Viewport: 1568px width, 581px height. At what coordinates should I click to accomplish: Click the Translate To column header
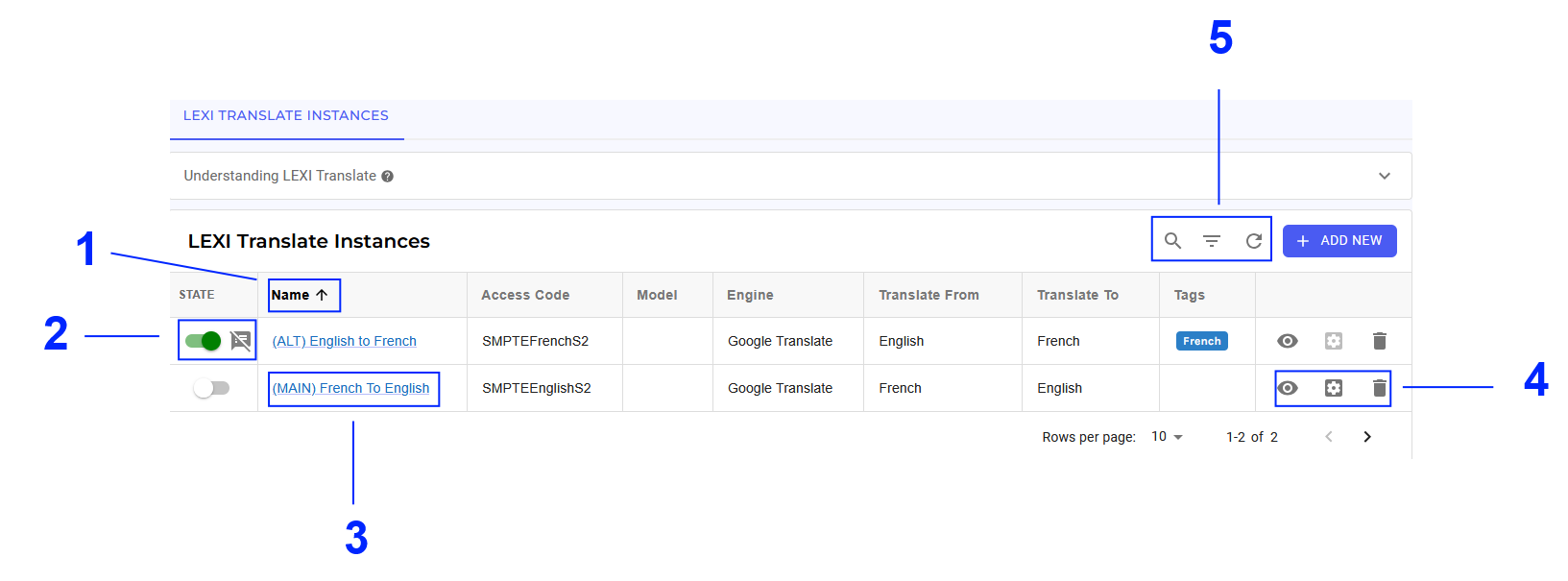[x=1077, y=295]
